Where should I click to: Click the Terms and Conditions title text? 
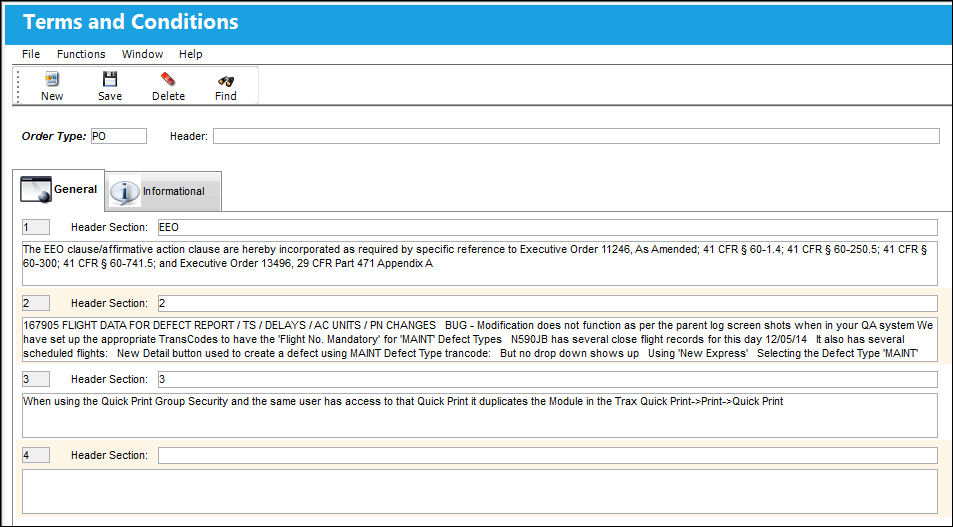point(131,22)
